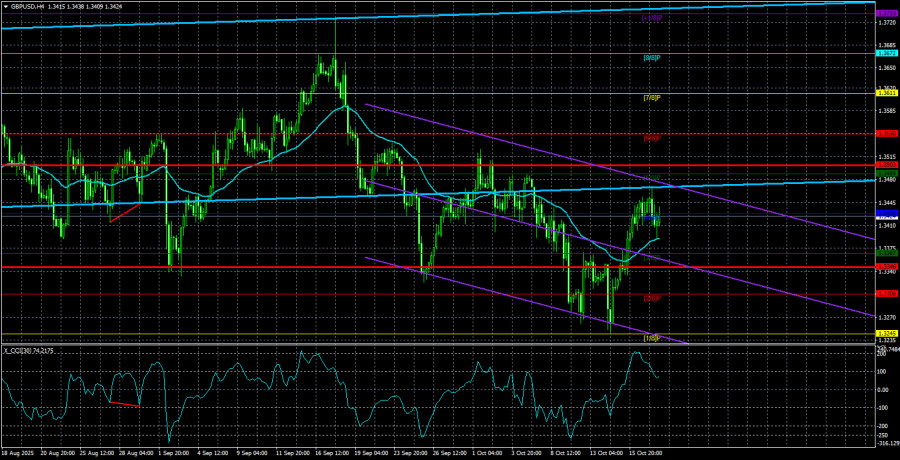Viewport: 900px width, 460px height.
Task: Click the red divergence line on price chart
Action: pos(124,211)
